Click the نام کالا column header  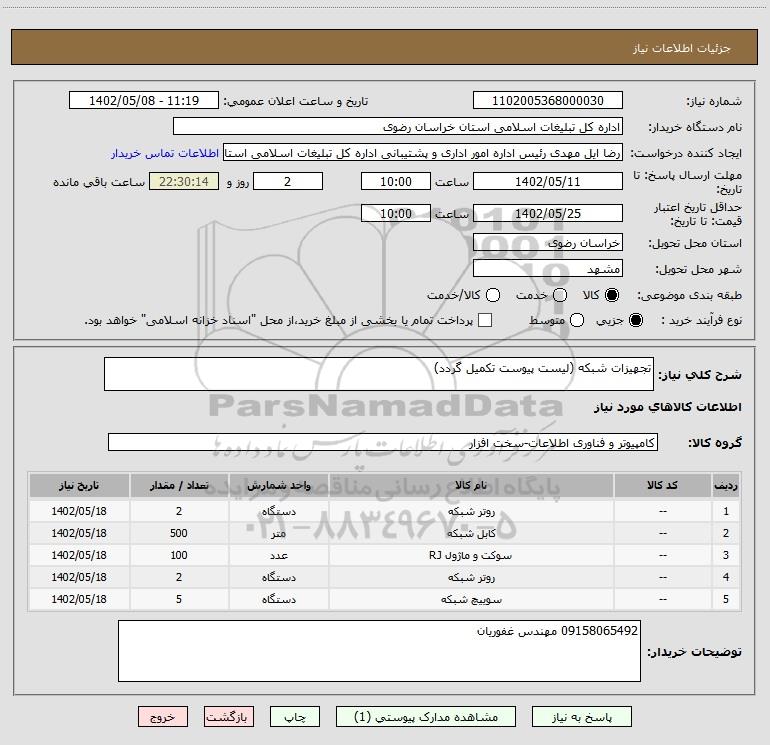471,485
